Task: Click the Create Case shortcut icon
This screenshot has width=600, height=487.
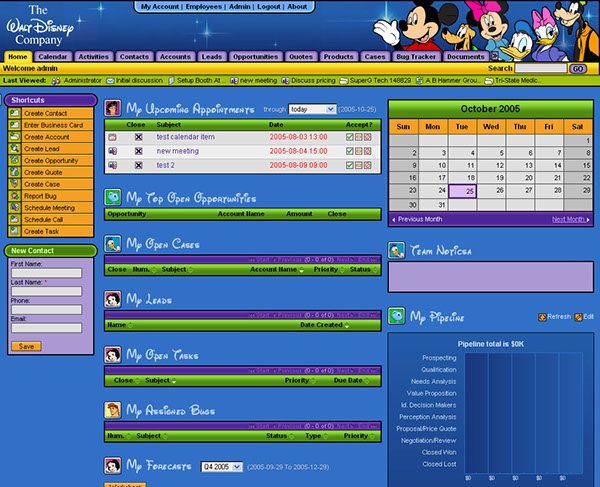Action: click(x=15, y=184)
